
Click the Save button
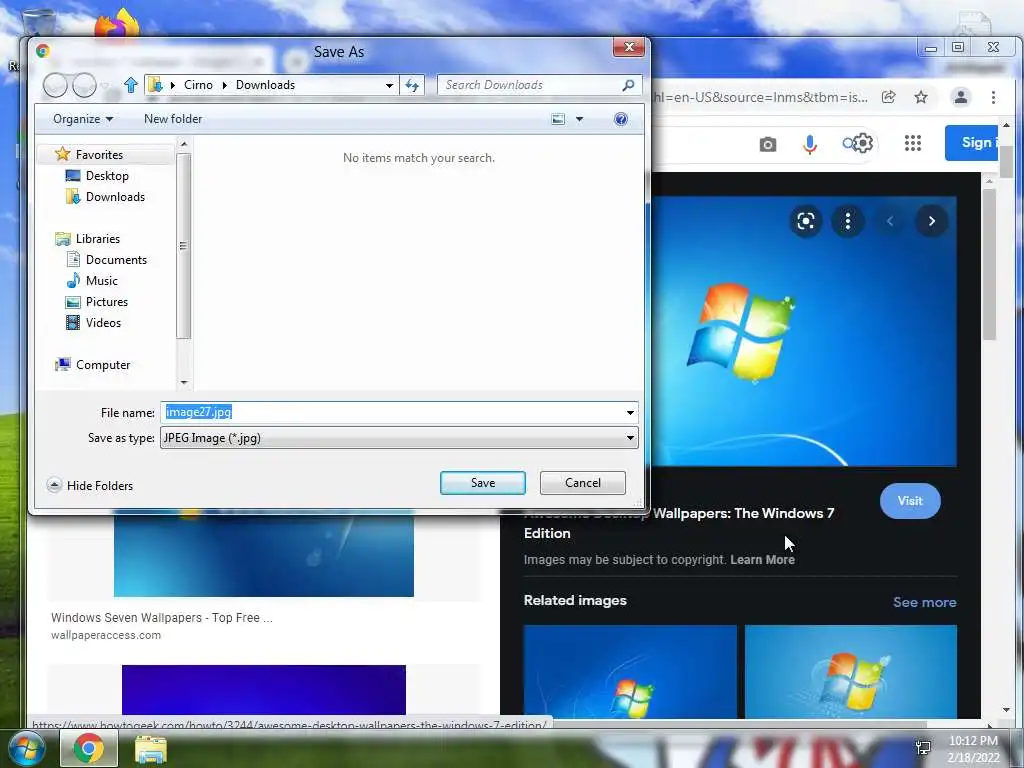[483, 483]
